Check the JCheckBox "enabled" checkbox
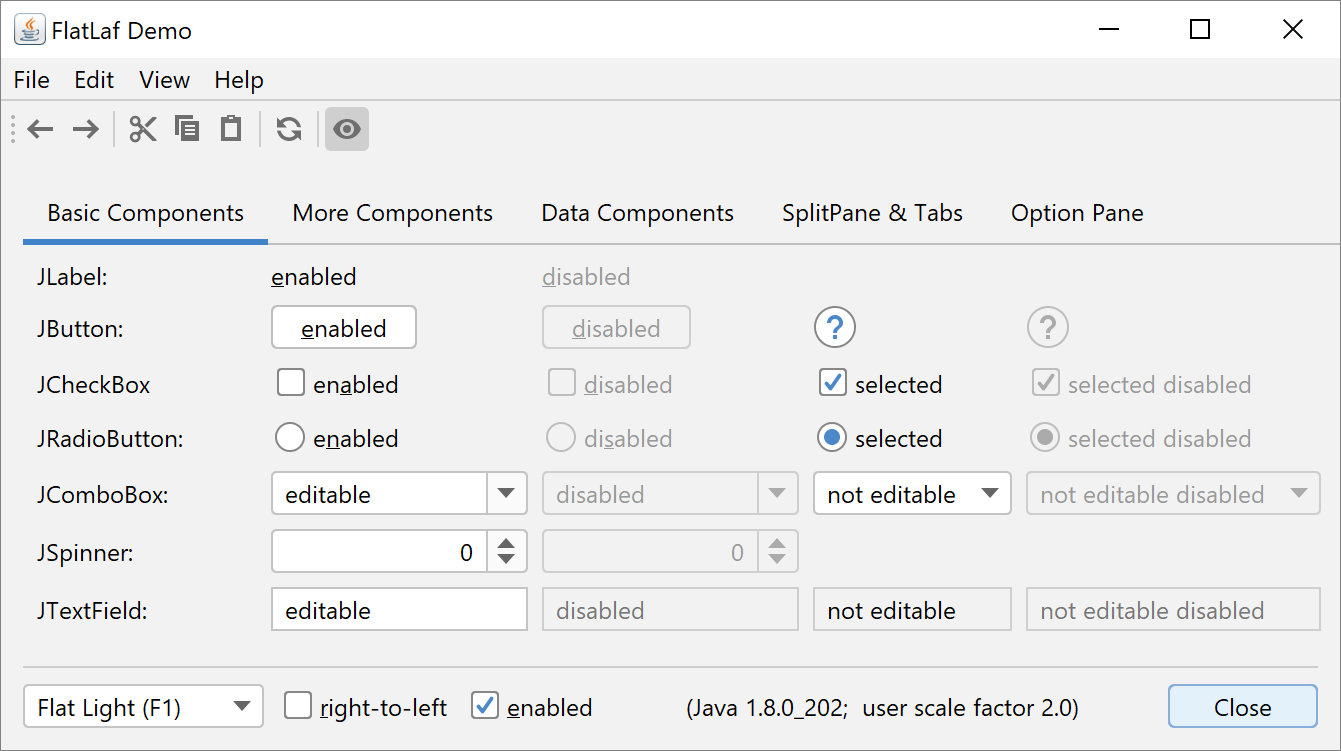The height and width of the screenshot is (751, 1341). click(x=290, y=383)
